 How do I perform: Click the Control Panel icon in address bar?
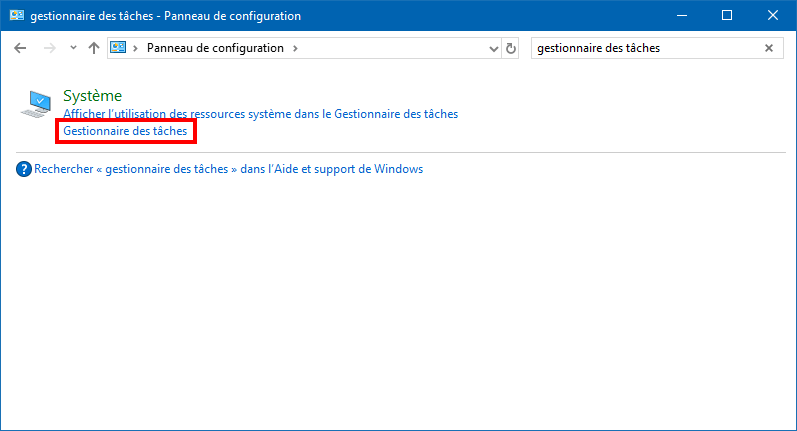(118, 48)
